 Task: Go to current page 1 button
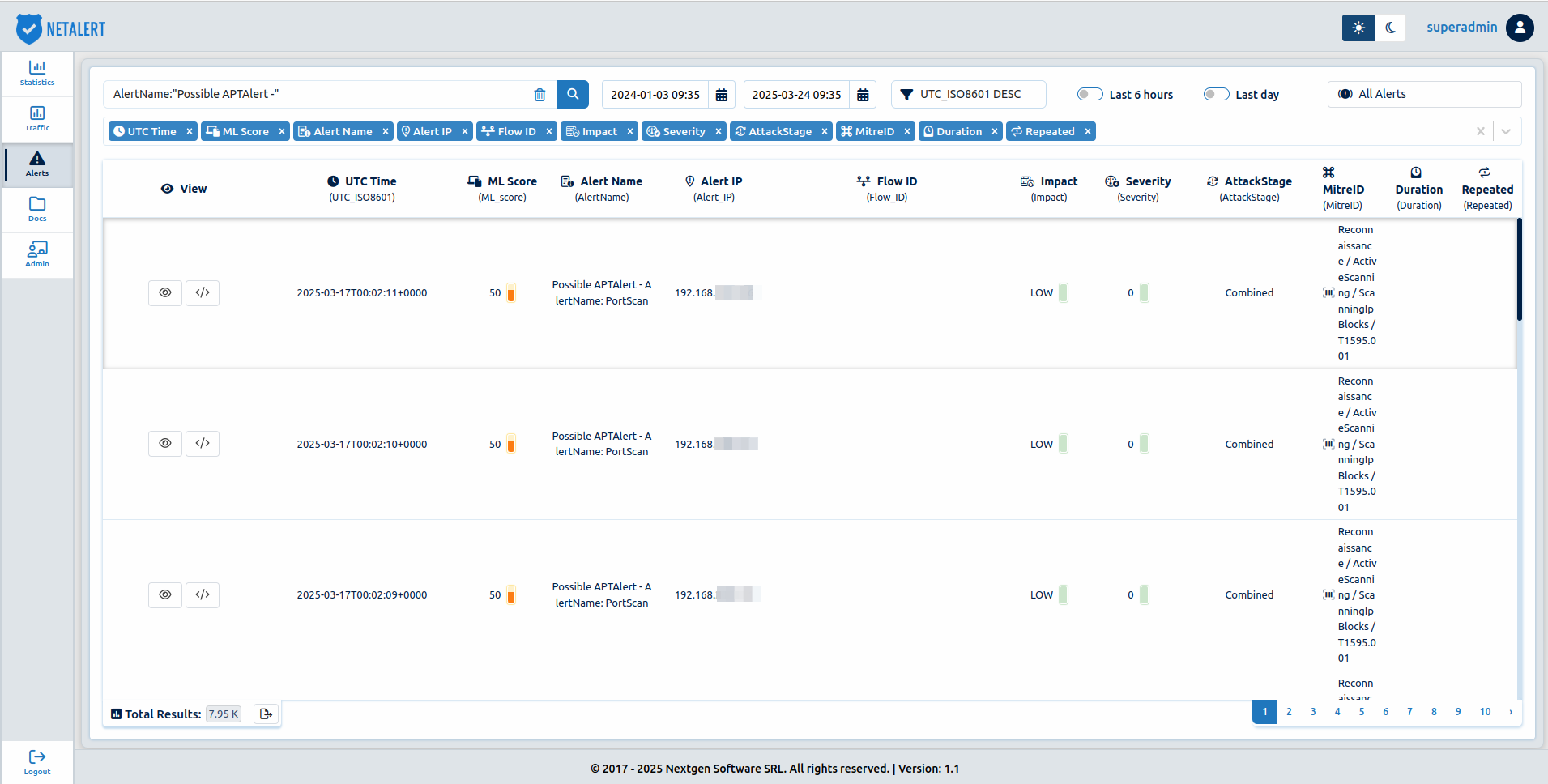[x=1264, y=712]
